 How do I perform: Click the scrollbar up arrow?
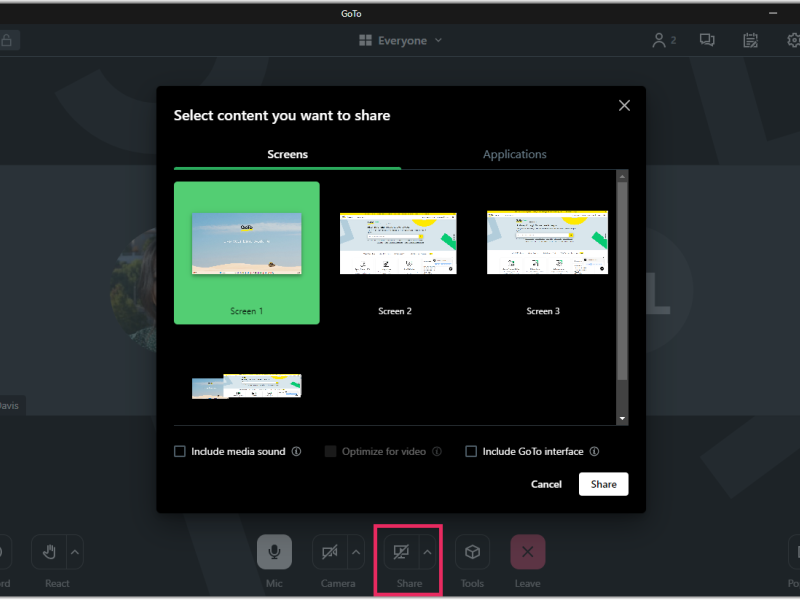622,177
